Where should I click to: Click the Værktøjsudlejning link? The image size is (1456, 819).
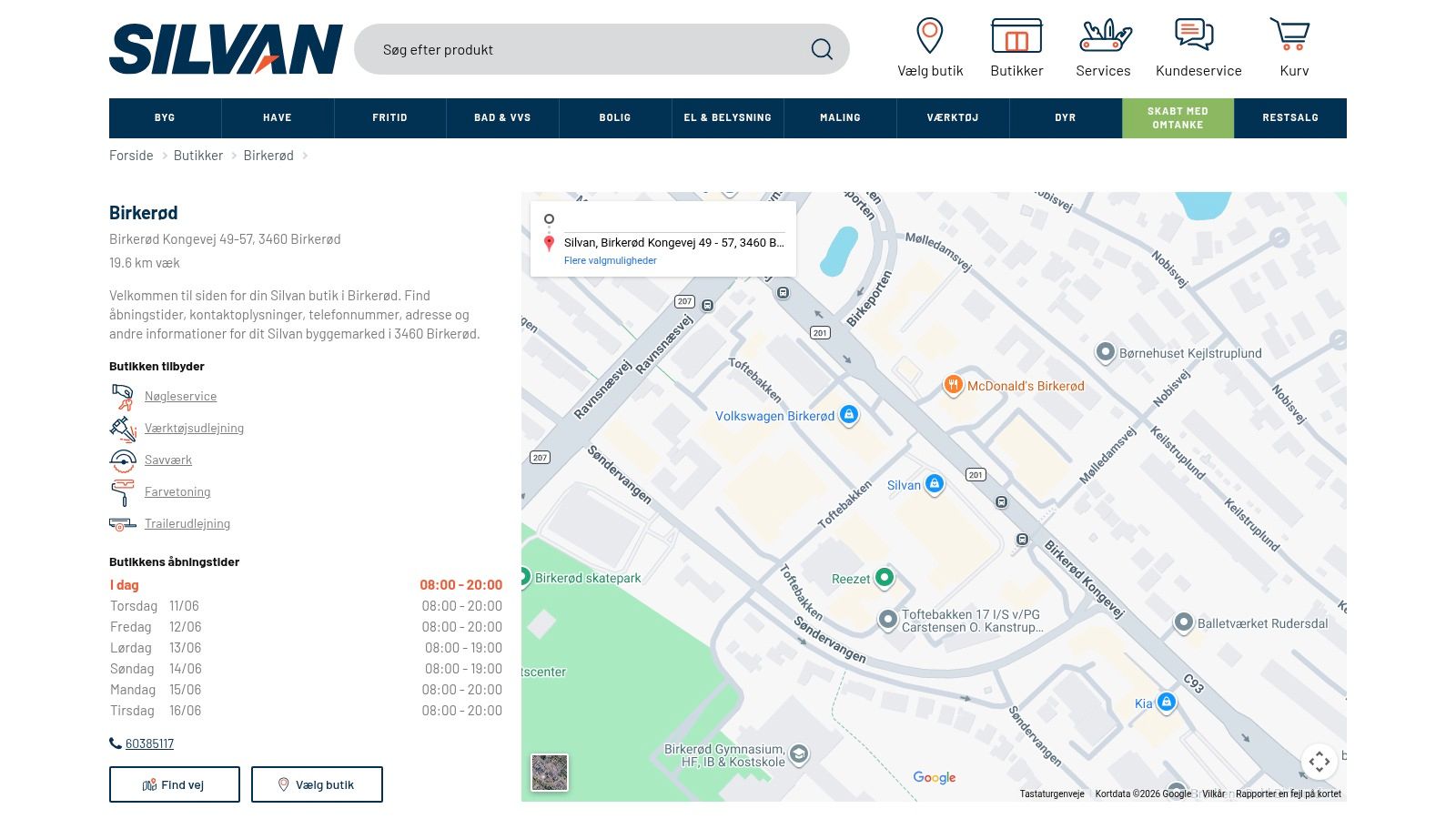coord(194,429)
